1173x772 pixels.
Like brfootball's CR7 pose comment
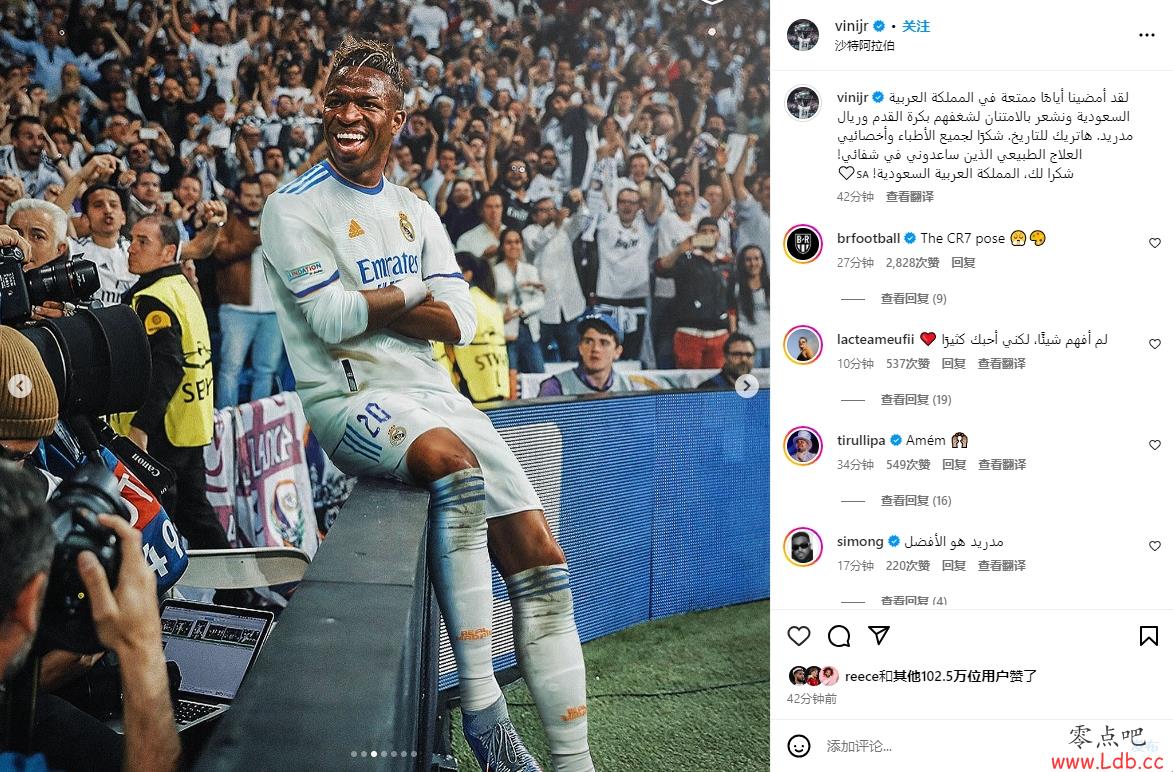(x=1155, y=243)
